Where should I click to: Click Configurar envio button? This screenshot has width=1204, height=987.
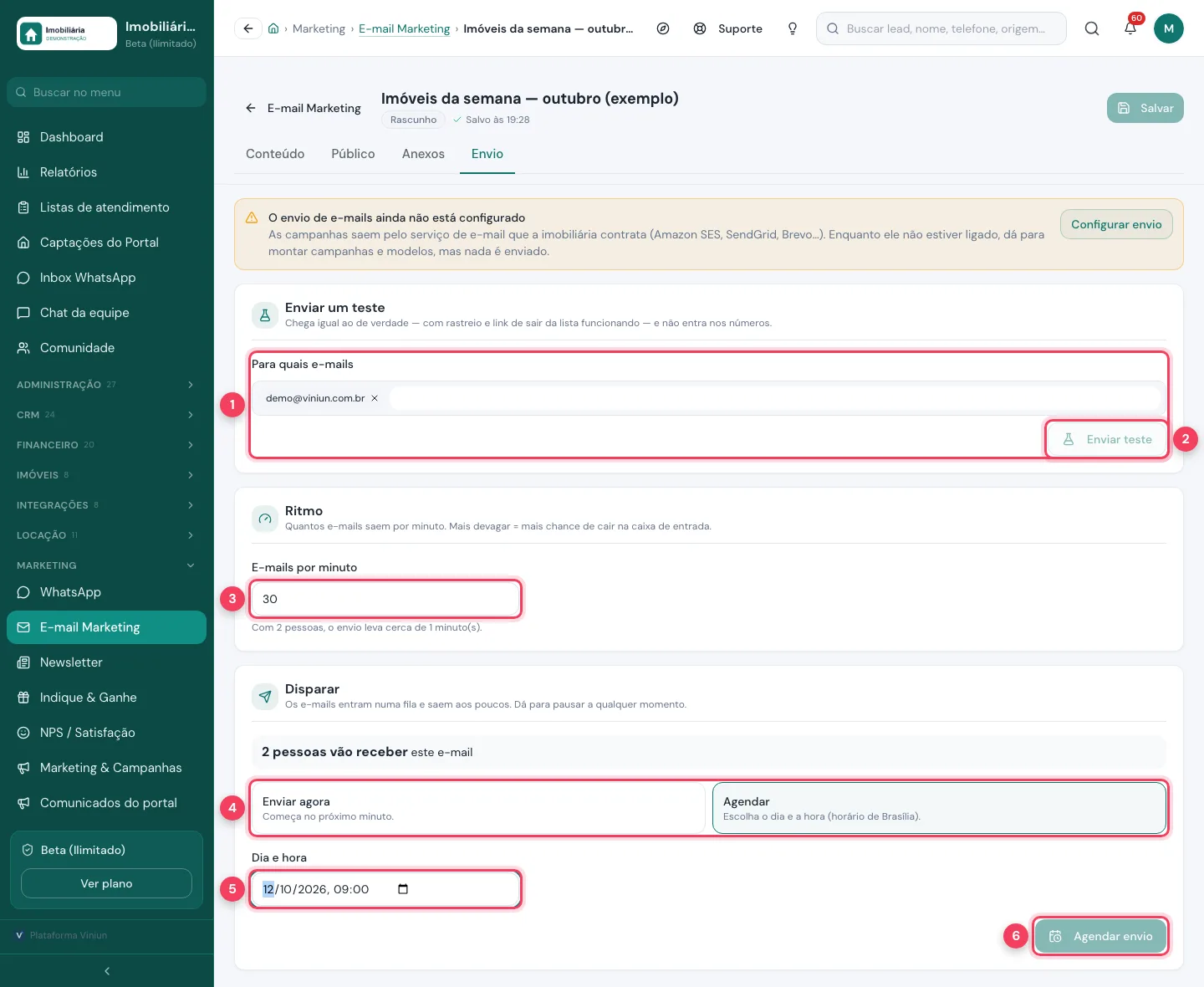(1116, 224)
